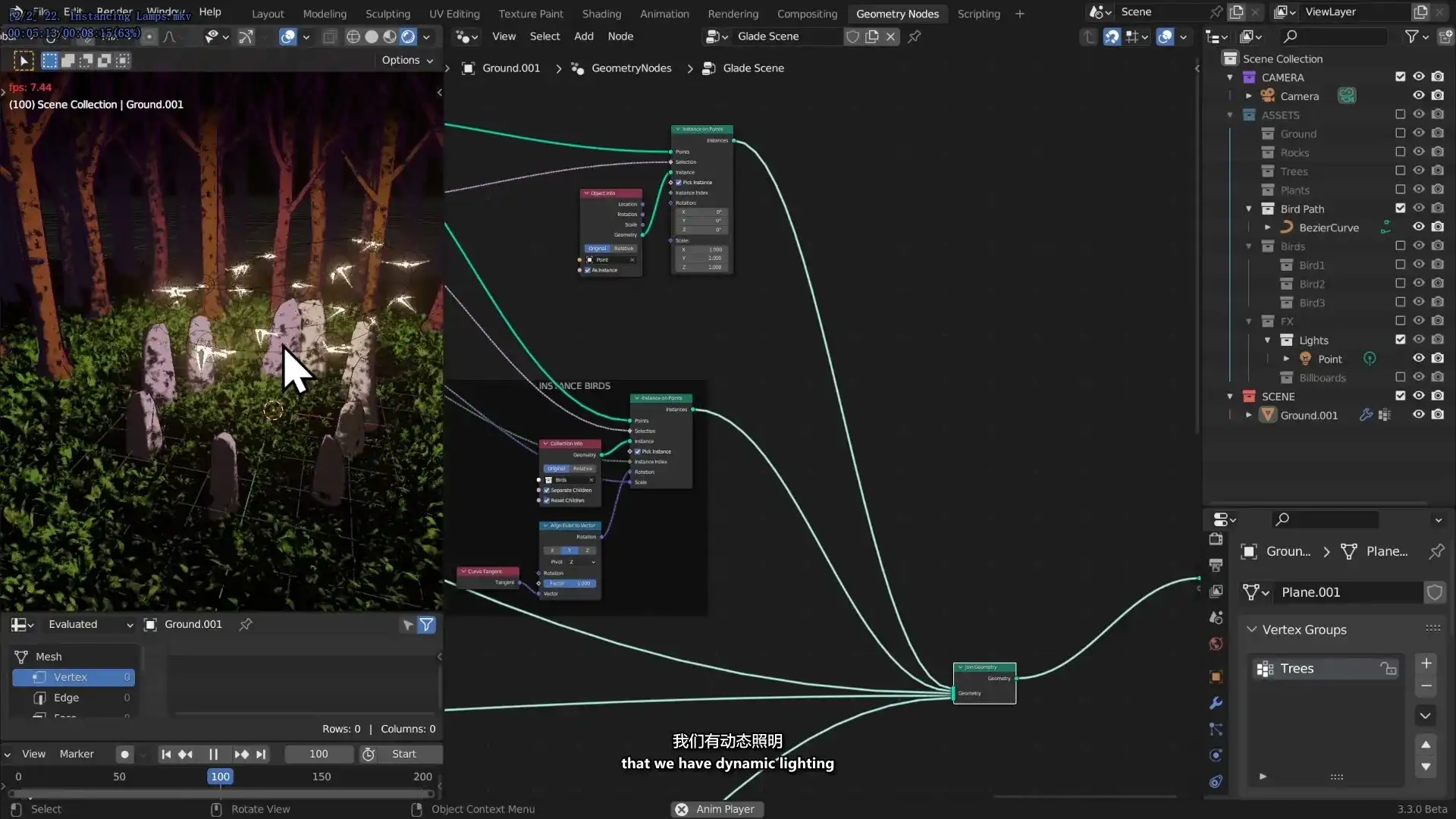Pin the Glade Scene node tree
The width and height of the screenshot is (1456, 819).
click(915, 36)
